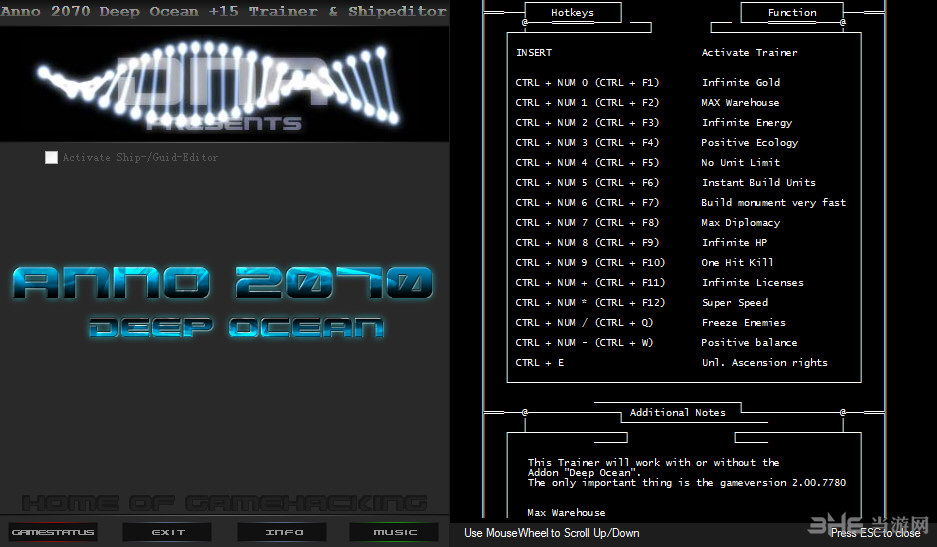Click the Anno 2070 Deep Ocean title logo
Viewport: 937px width, 547px height.
(222, 302)
